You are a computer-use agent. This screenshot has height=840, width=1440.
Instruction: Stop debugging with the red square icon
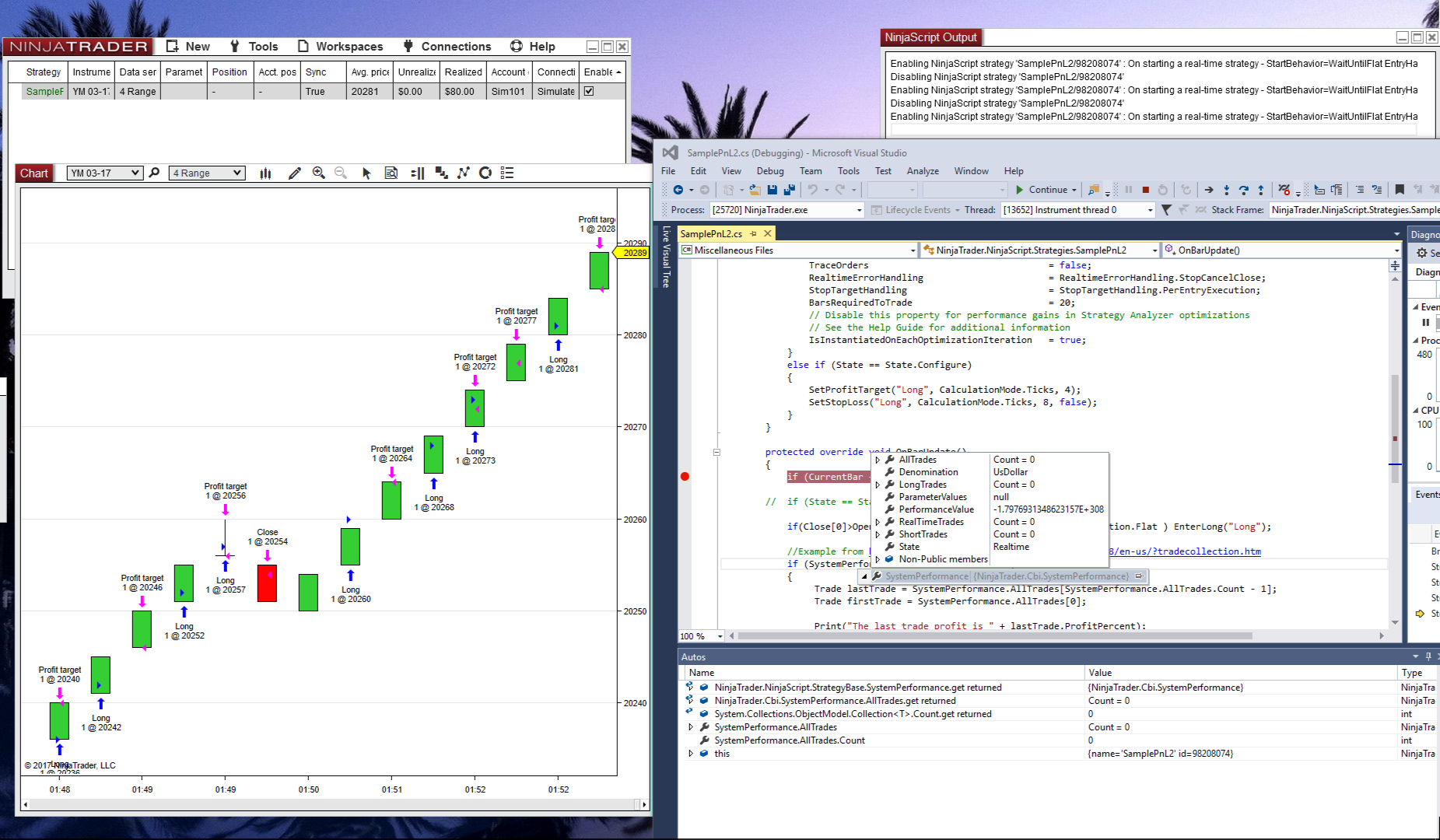pos(1145,190)
